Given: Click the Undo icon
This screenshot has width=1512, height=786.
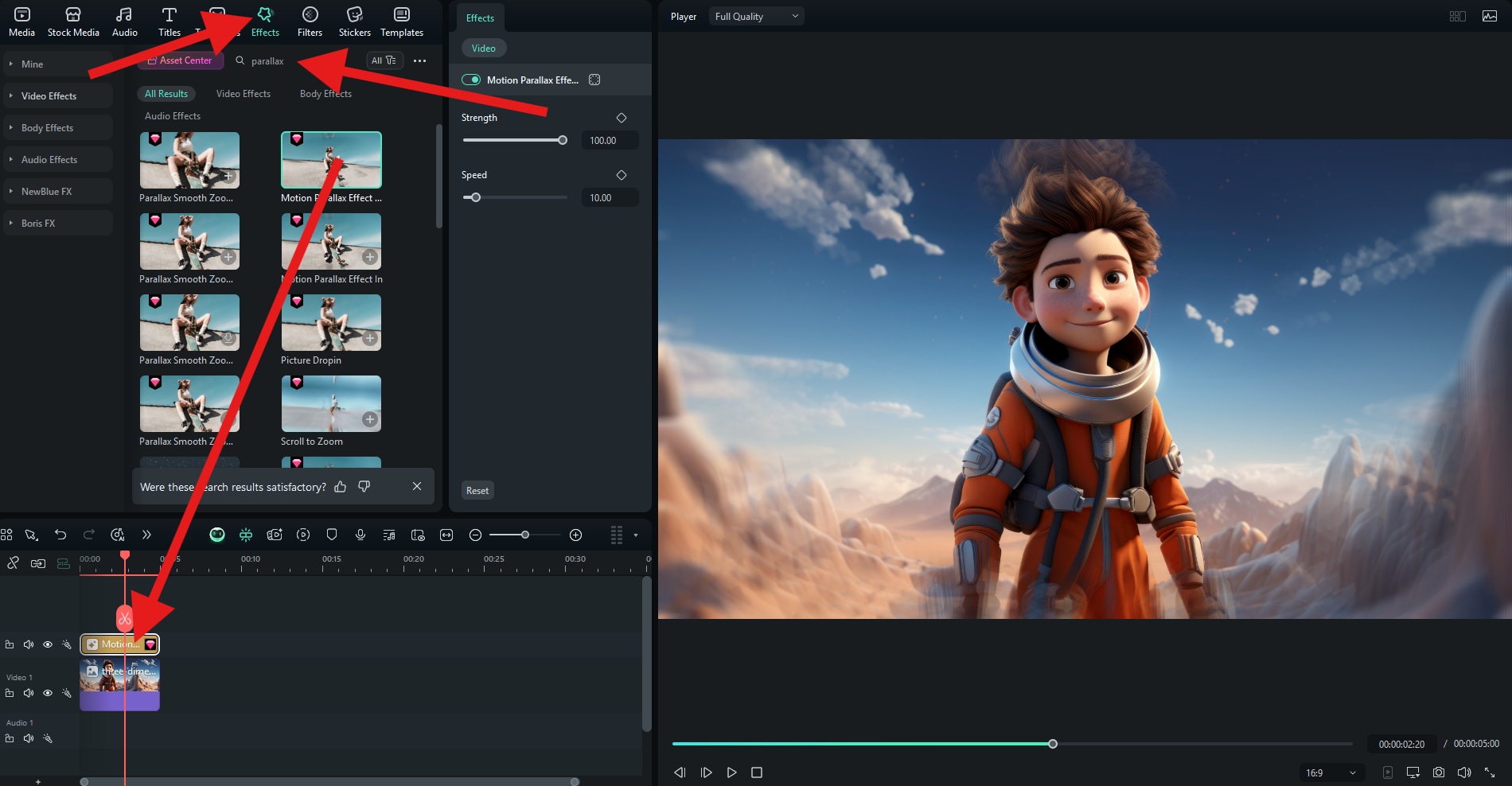Looking at the screenshot, I should point(60,535).
